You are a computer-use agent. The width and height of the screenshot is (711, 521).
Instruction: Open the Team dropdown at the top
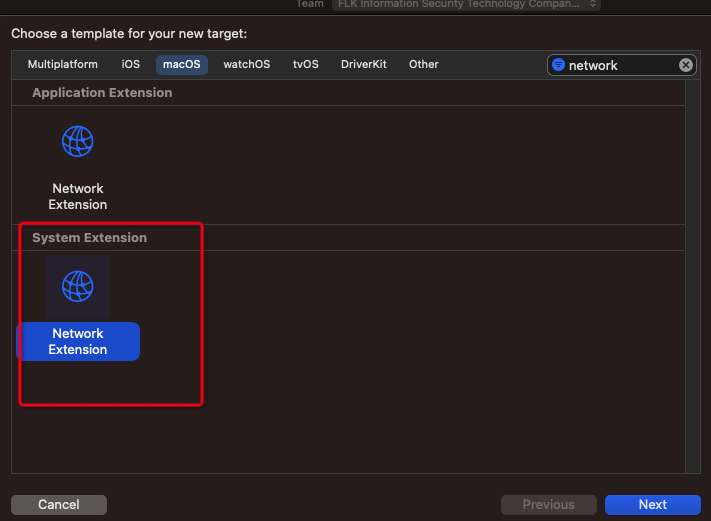pyautogui.click(x=465, y=4)
